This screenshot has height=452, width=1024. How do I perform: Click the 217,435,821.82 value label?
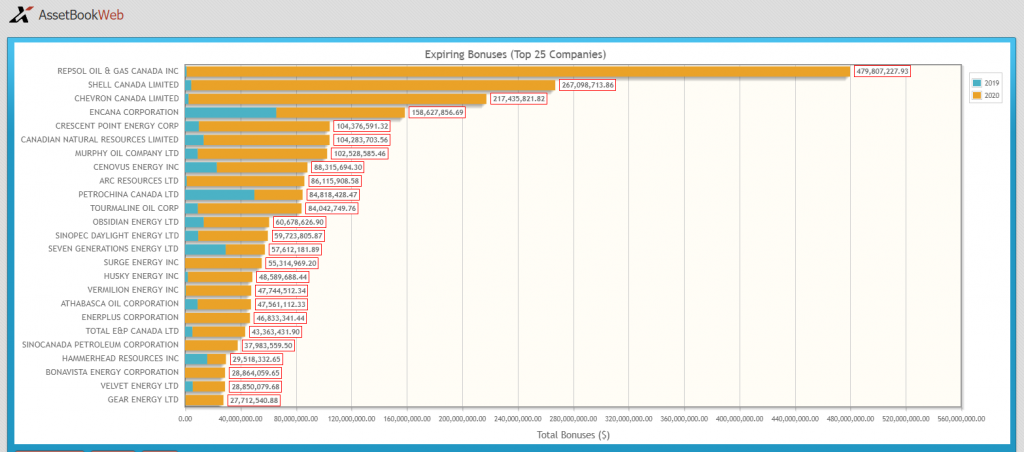(x=518, y=99)
